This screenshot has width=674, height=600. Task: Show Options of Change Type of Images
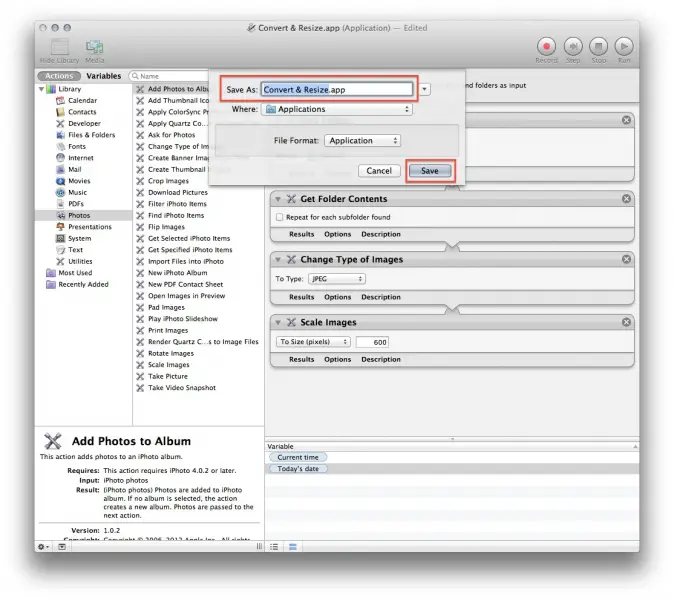(337, 297)
